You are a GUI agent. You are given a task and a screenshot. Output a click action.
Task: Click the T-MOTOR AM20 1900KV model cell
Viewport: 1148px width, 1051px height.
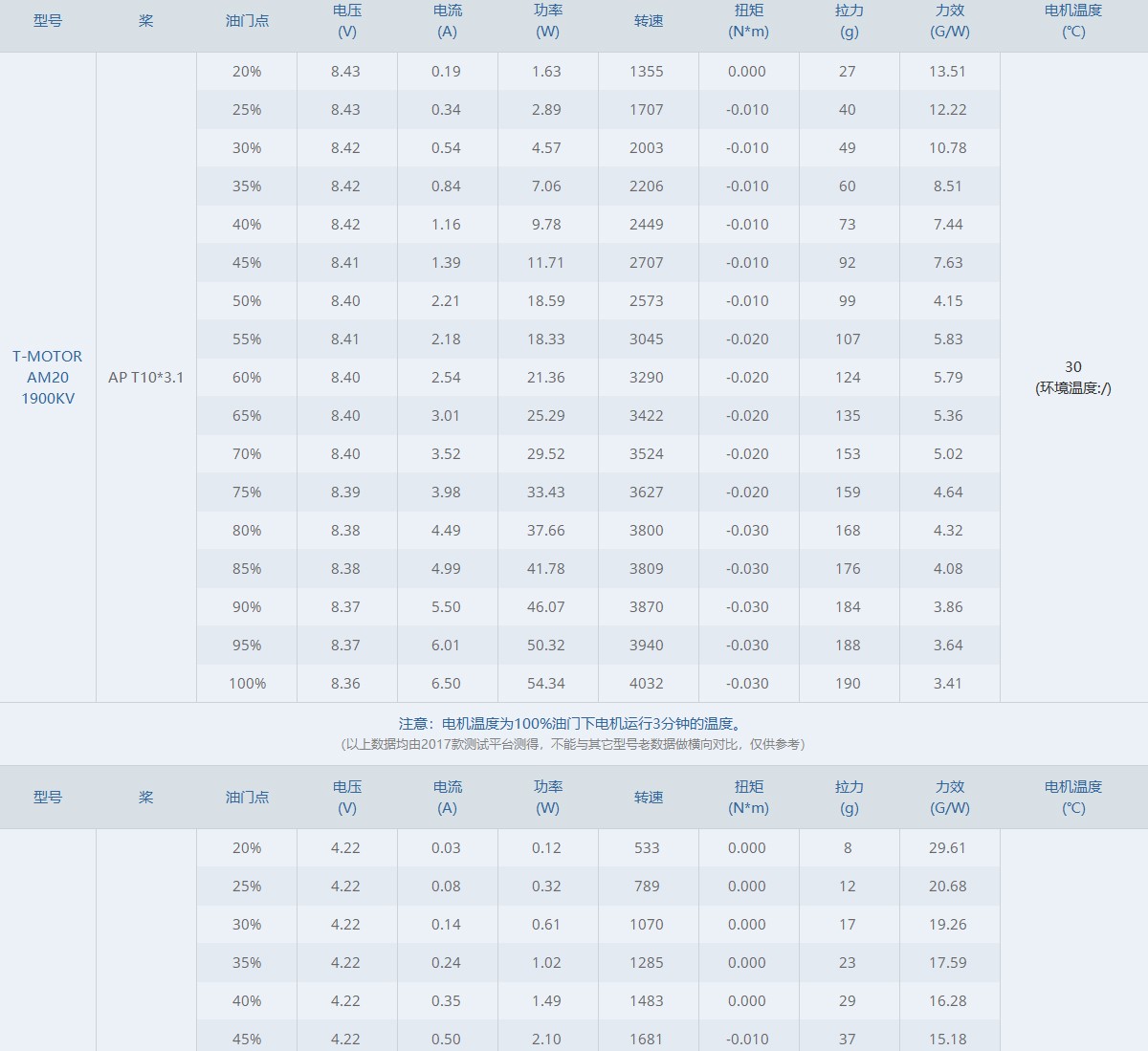[x=48, y=377]
